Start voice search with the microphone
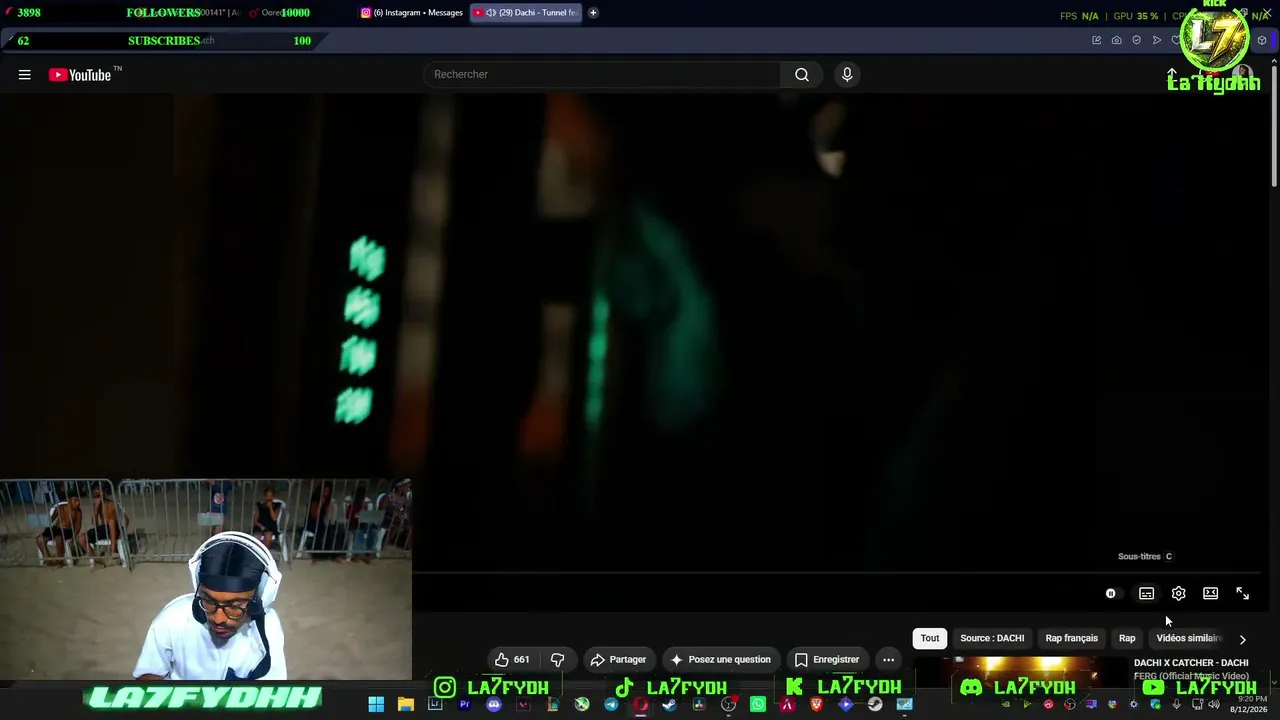The width and height of the screenshot is (1280, 720). point(847,74)
